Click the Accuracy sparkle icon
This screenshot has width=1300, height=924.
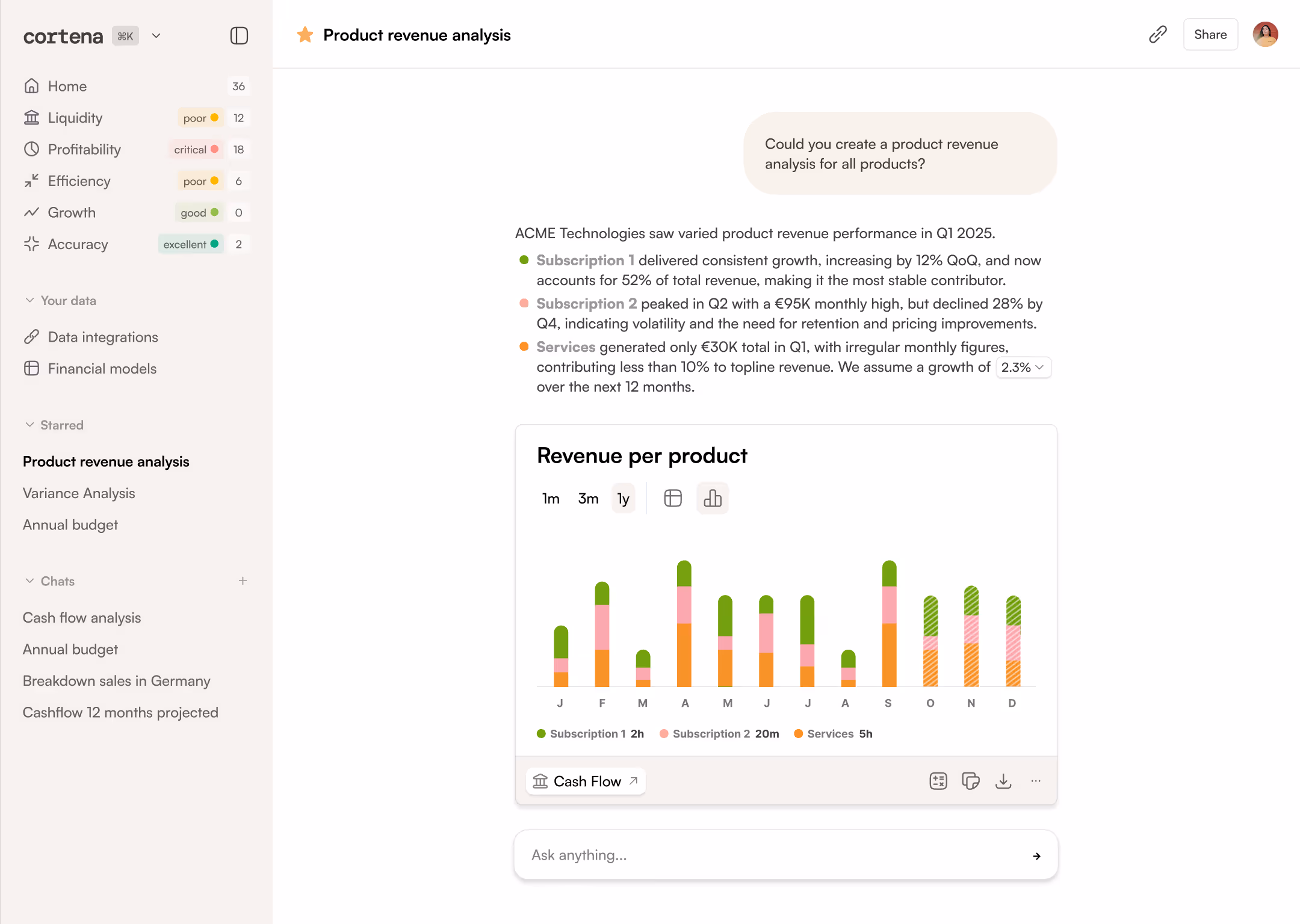31,244
